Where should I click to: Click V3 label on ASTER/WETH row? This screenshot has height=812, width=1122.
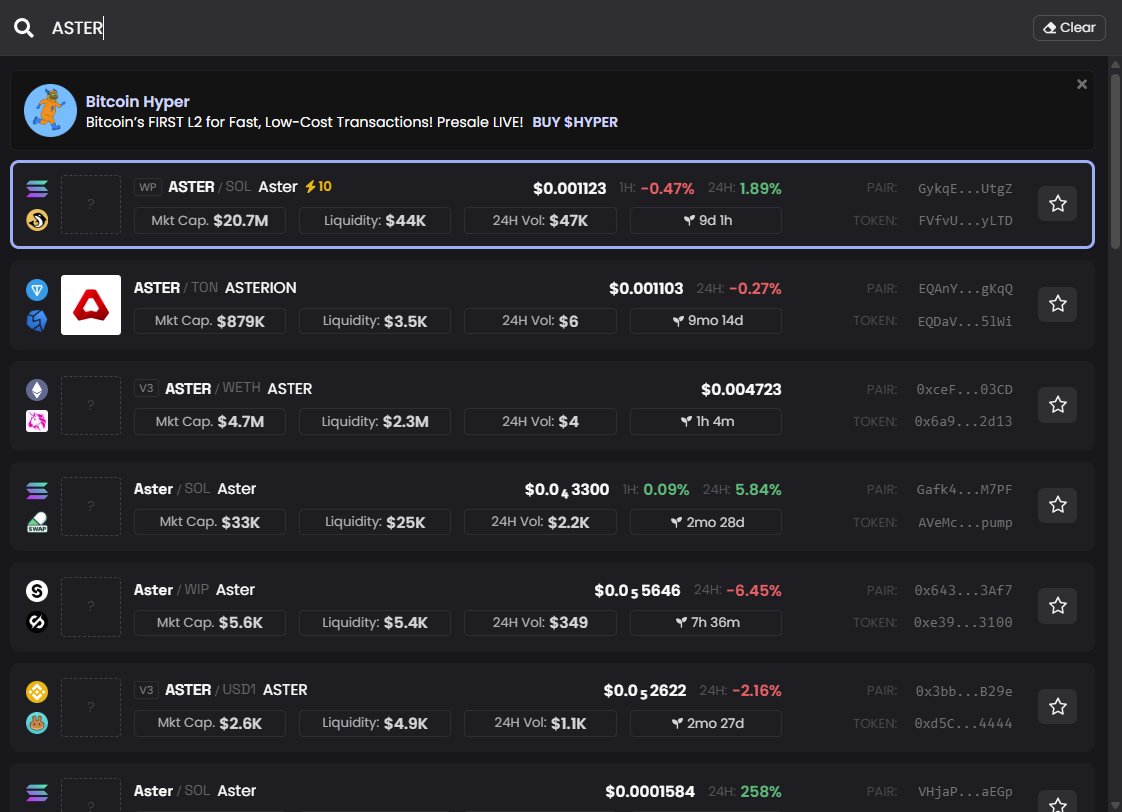coord(146,388)
